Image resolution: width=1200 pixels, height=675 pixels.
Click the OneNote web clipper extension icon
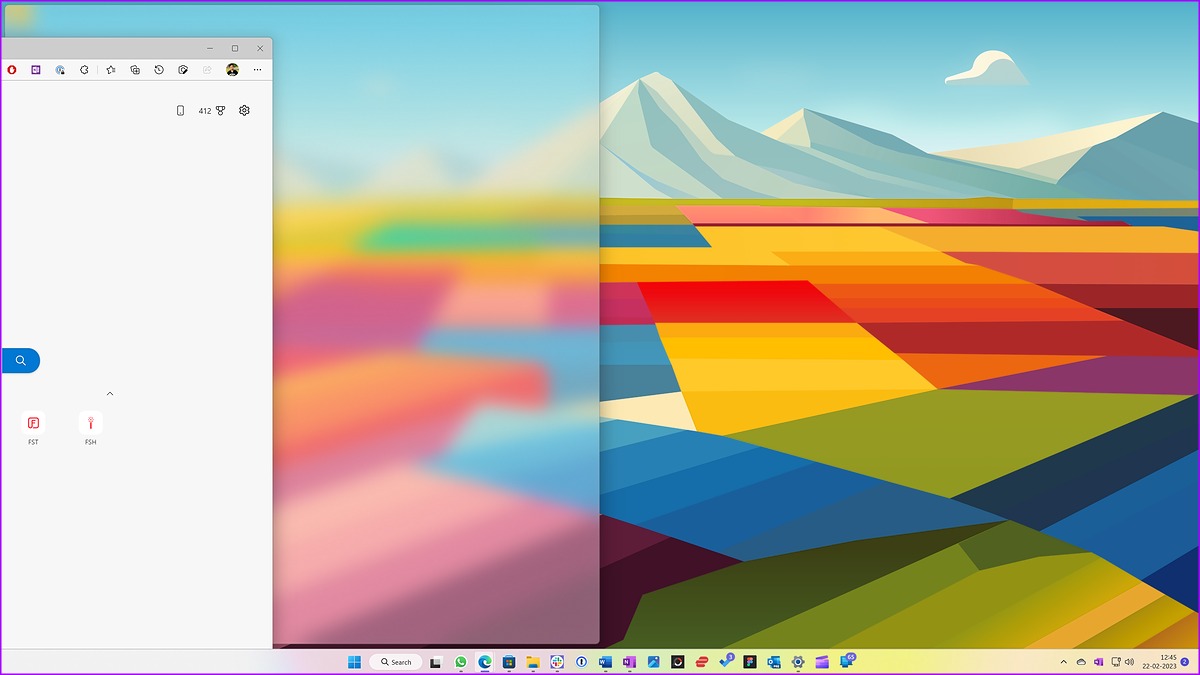point(36,70)
